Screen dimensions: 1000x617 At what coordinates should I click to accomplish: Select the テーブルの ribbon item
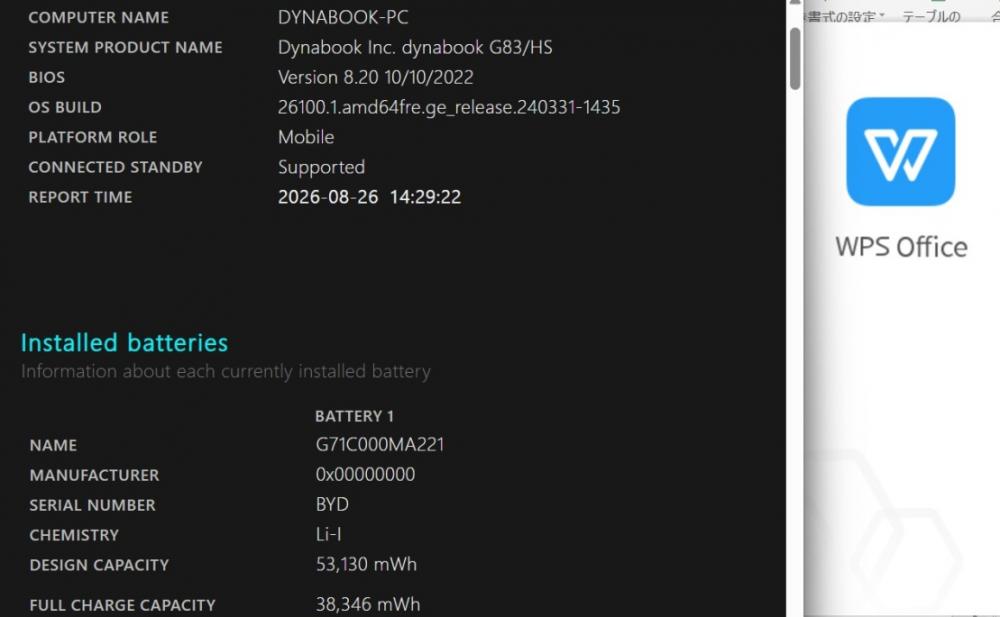coord(931,16)
